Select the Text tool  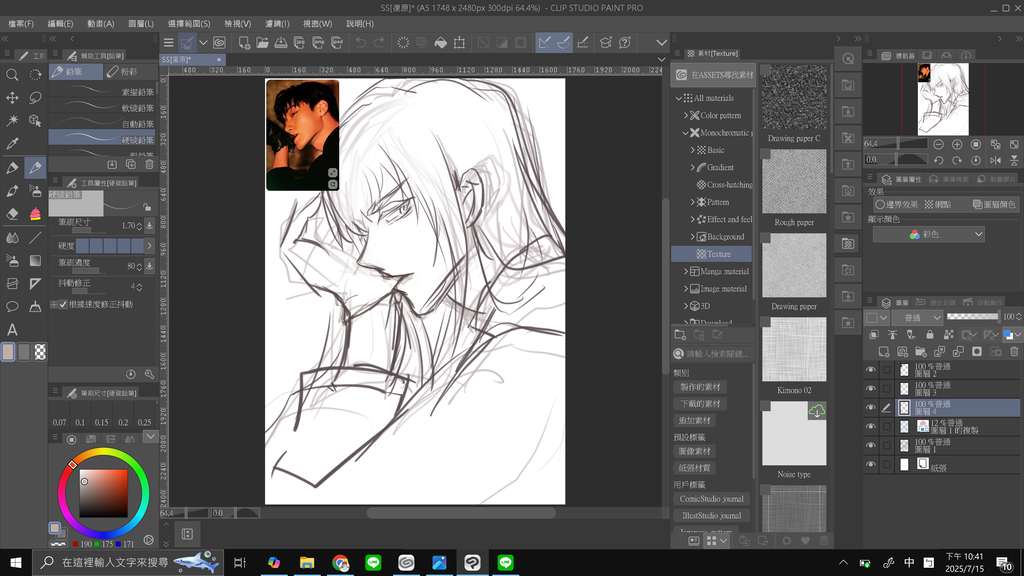12,330
